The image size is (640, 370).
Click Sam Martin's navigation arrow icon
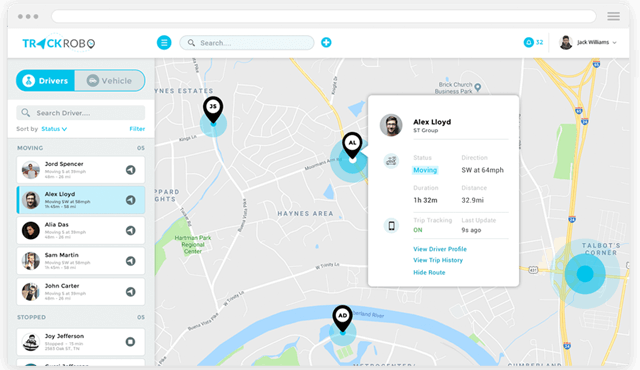[131, 261]
